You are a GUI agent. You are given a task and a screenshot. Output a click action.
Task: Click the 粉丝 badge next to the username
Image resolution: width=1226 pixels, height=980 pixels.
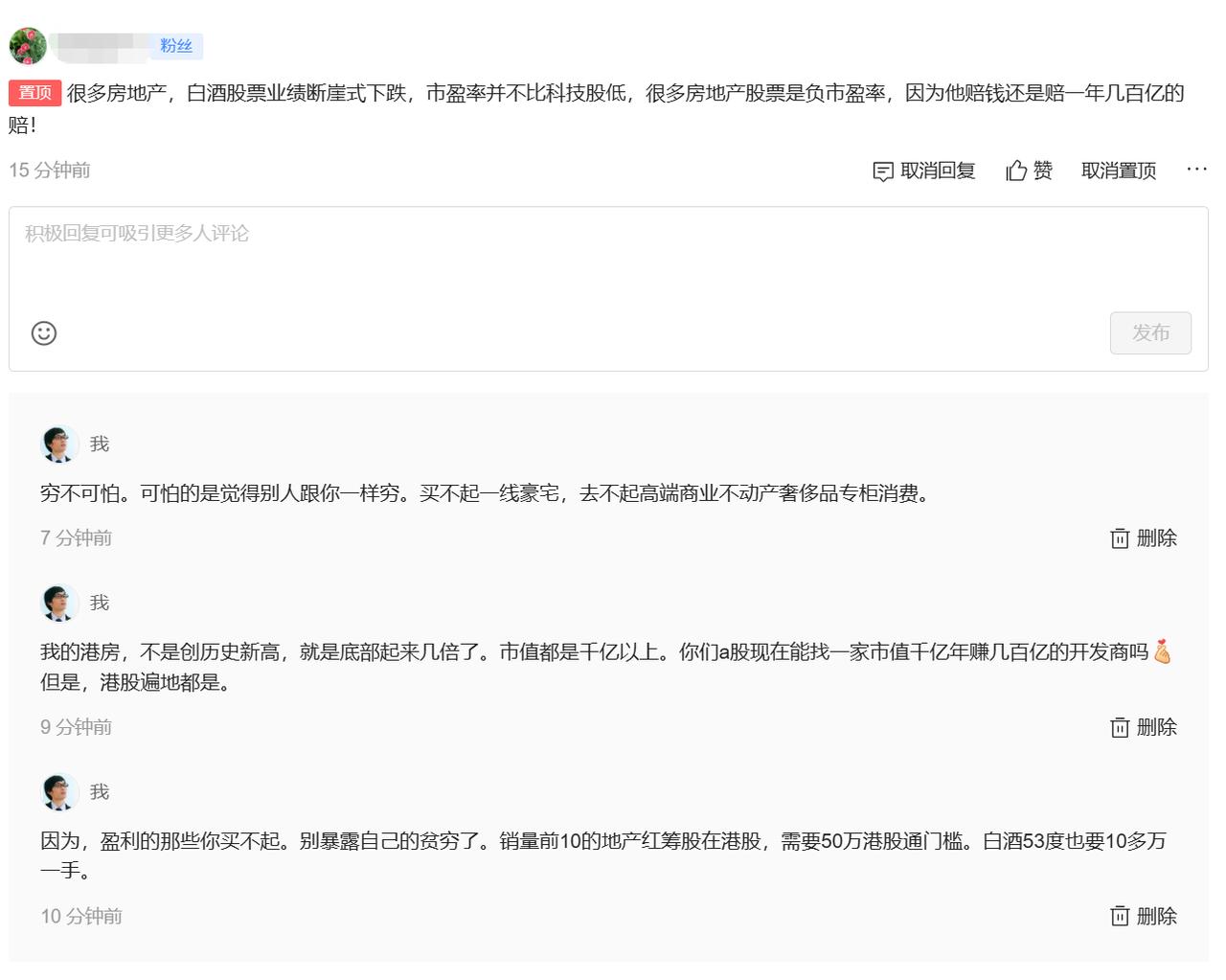coord(176,46)
